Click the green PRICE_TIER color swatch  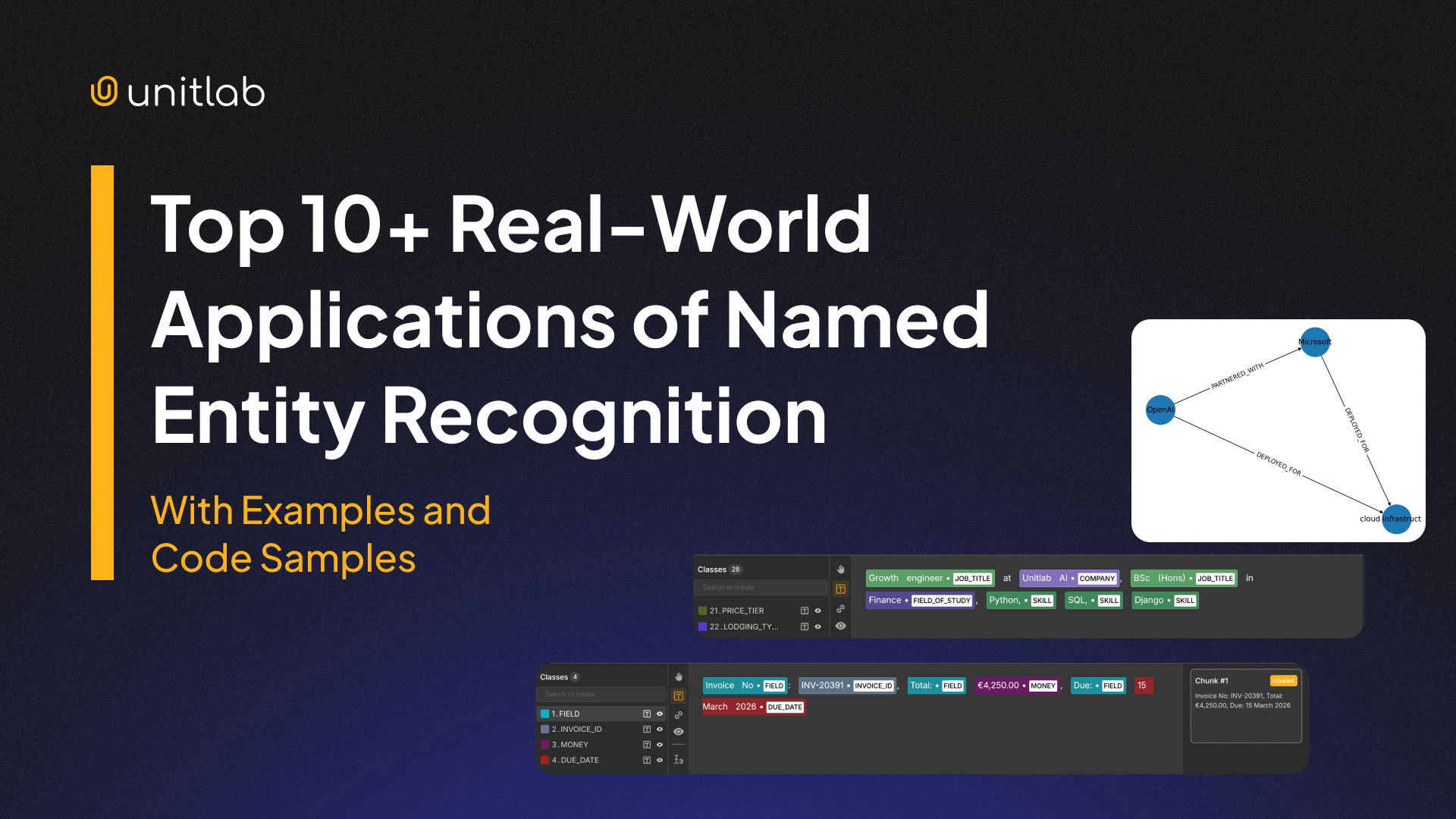pyautogui.click(x=703, y=610)
